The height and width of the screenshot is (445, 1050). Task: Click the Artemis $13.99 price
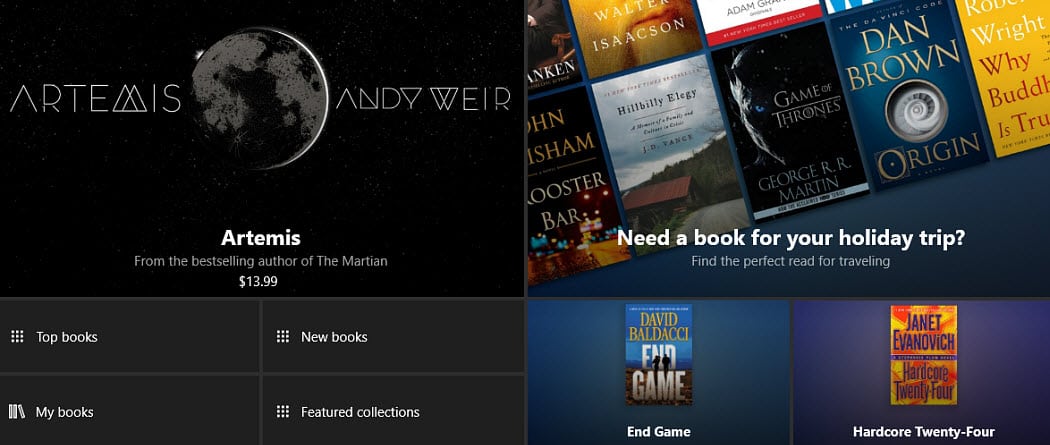(258, 282)
